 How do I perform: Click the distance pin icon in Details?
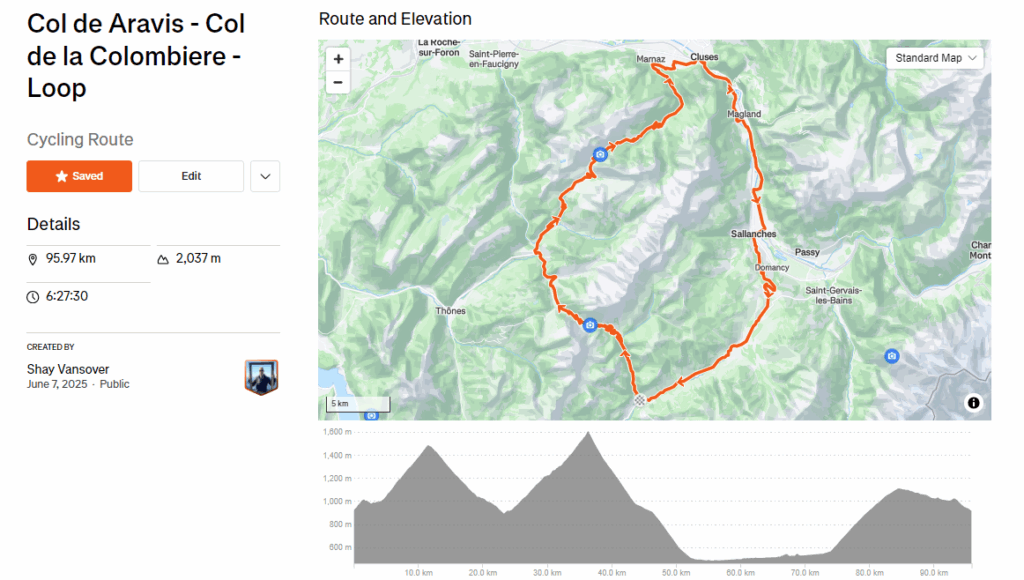[33, 259]
